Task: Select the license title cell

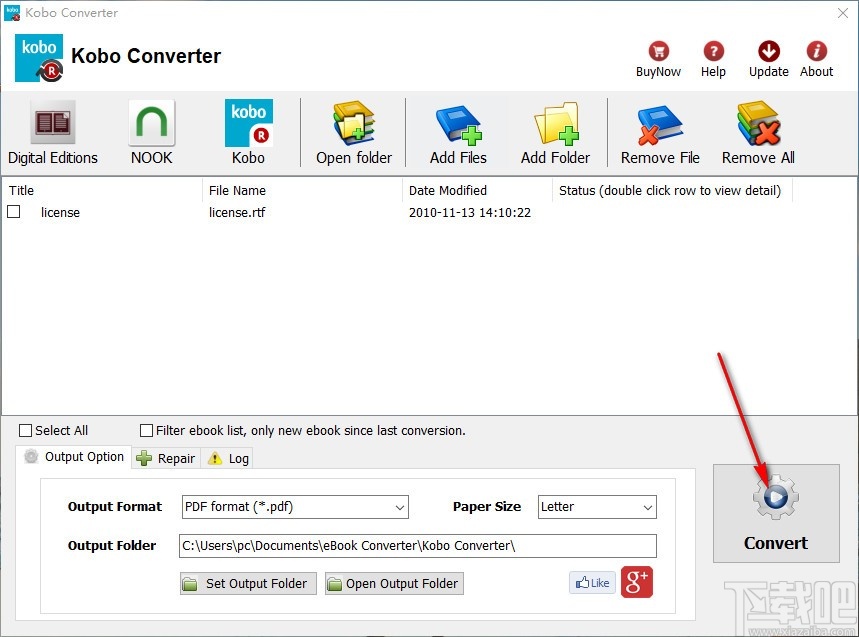Action: click(60, 213)
